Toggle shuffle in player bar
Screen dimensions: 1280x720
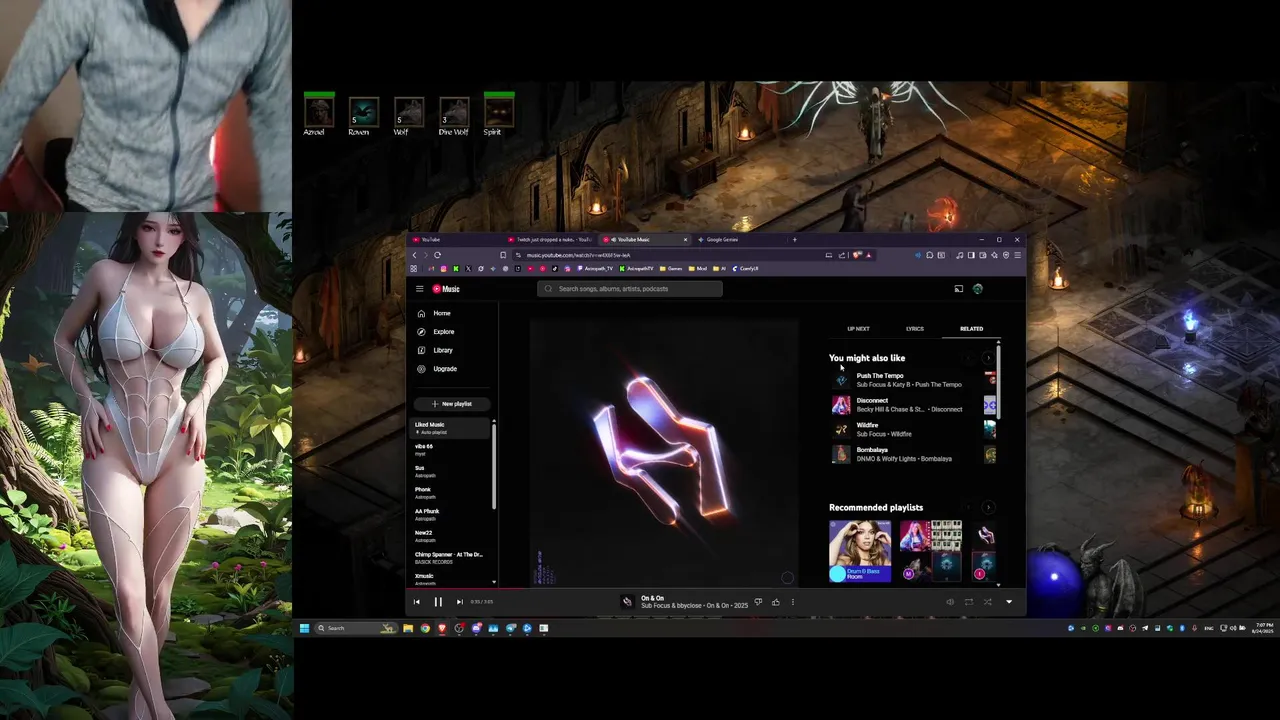[987, 602]
